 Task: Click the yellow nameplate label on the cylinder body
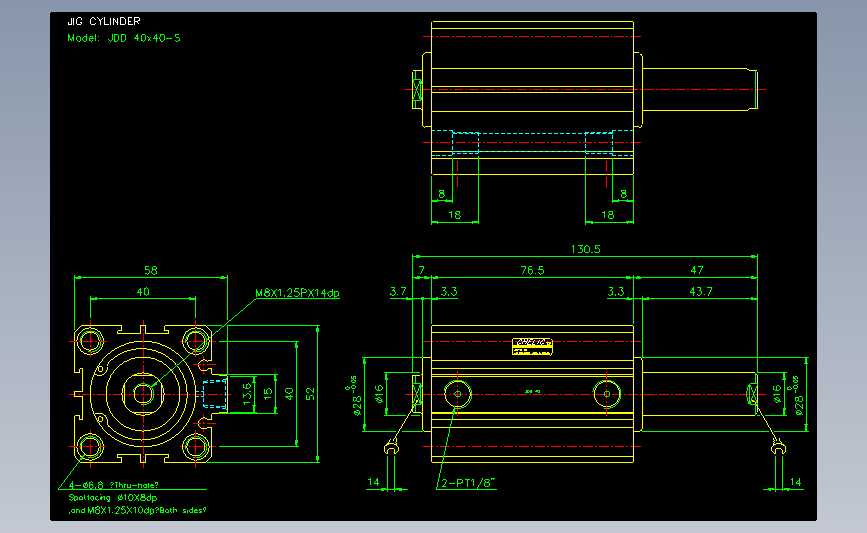(532, 347)
